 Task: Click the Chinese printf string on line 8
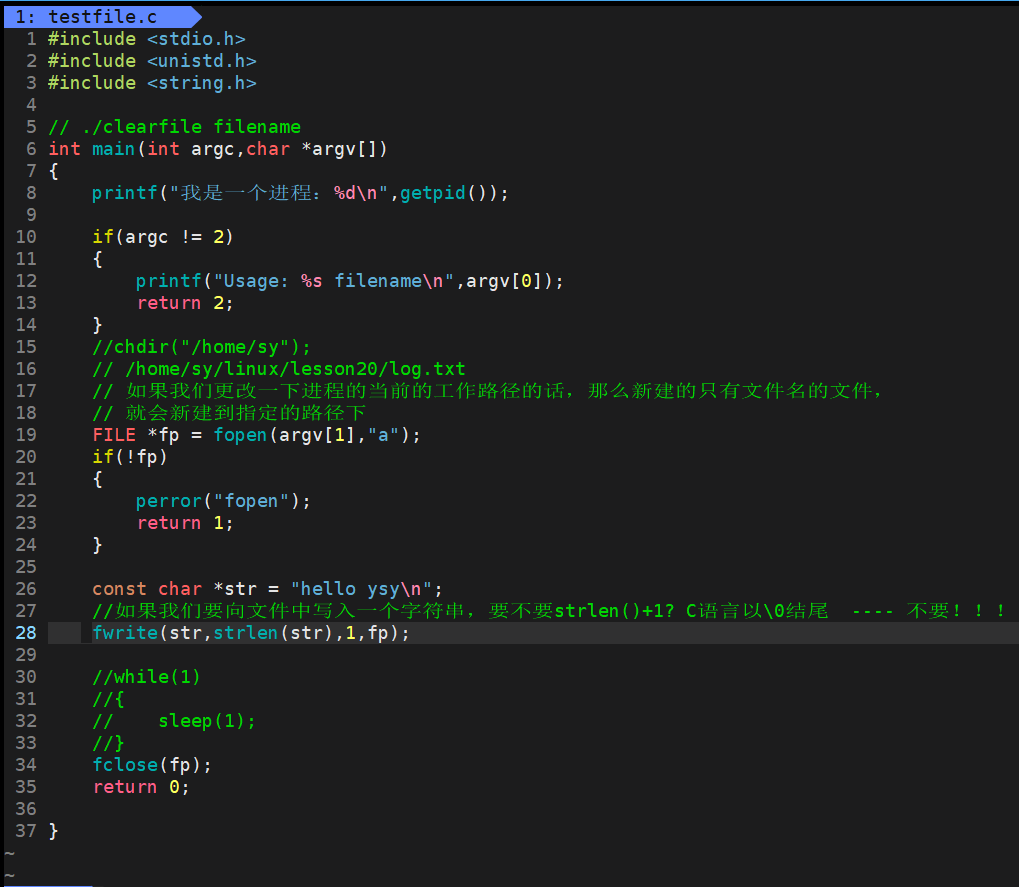click(x=279, y=193)
